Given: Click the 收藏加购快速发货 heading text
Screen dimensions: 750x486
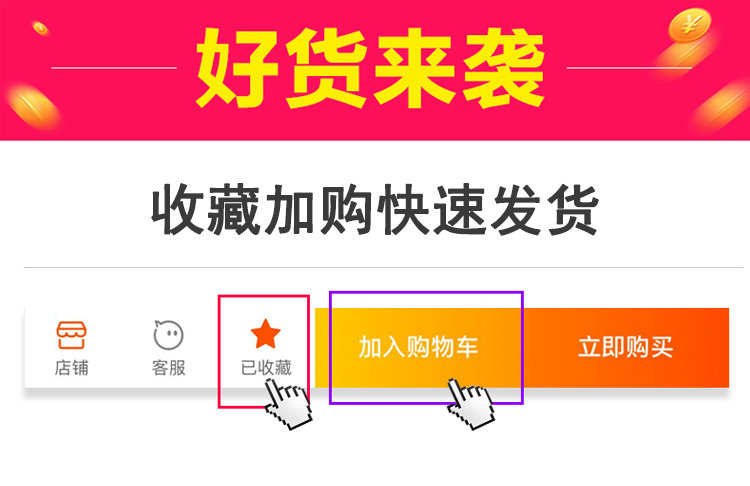Looking at the screenshot, I should pos(375,210).
